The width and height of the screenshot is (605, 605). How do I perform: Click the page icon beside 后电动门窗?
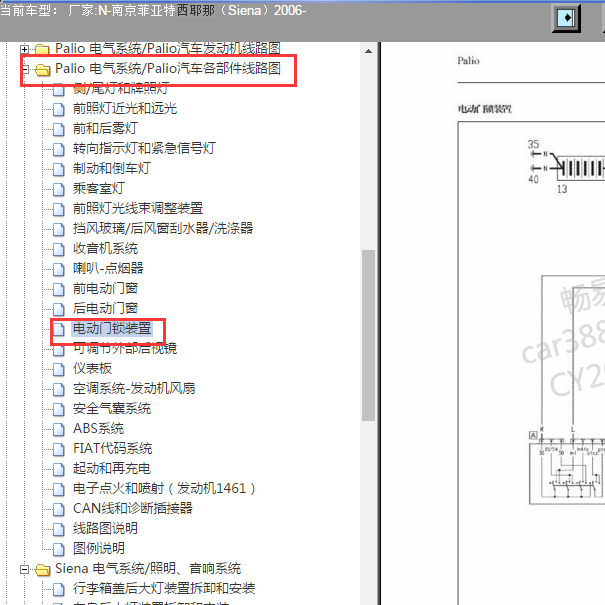59,309
